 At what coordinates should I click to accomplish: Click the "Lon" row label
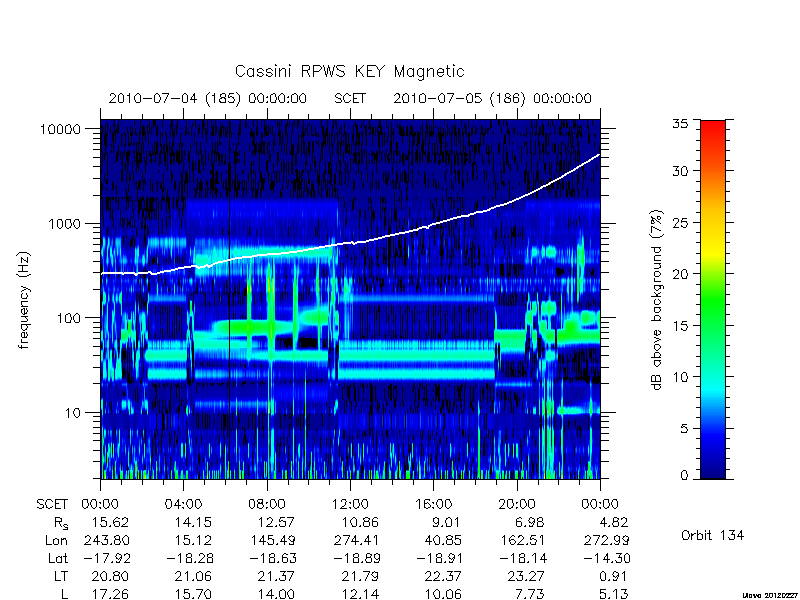coord(56,540)
